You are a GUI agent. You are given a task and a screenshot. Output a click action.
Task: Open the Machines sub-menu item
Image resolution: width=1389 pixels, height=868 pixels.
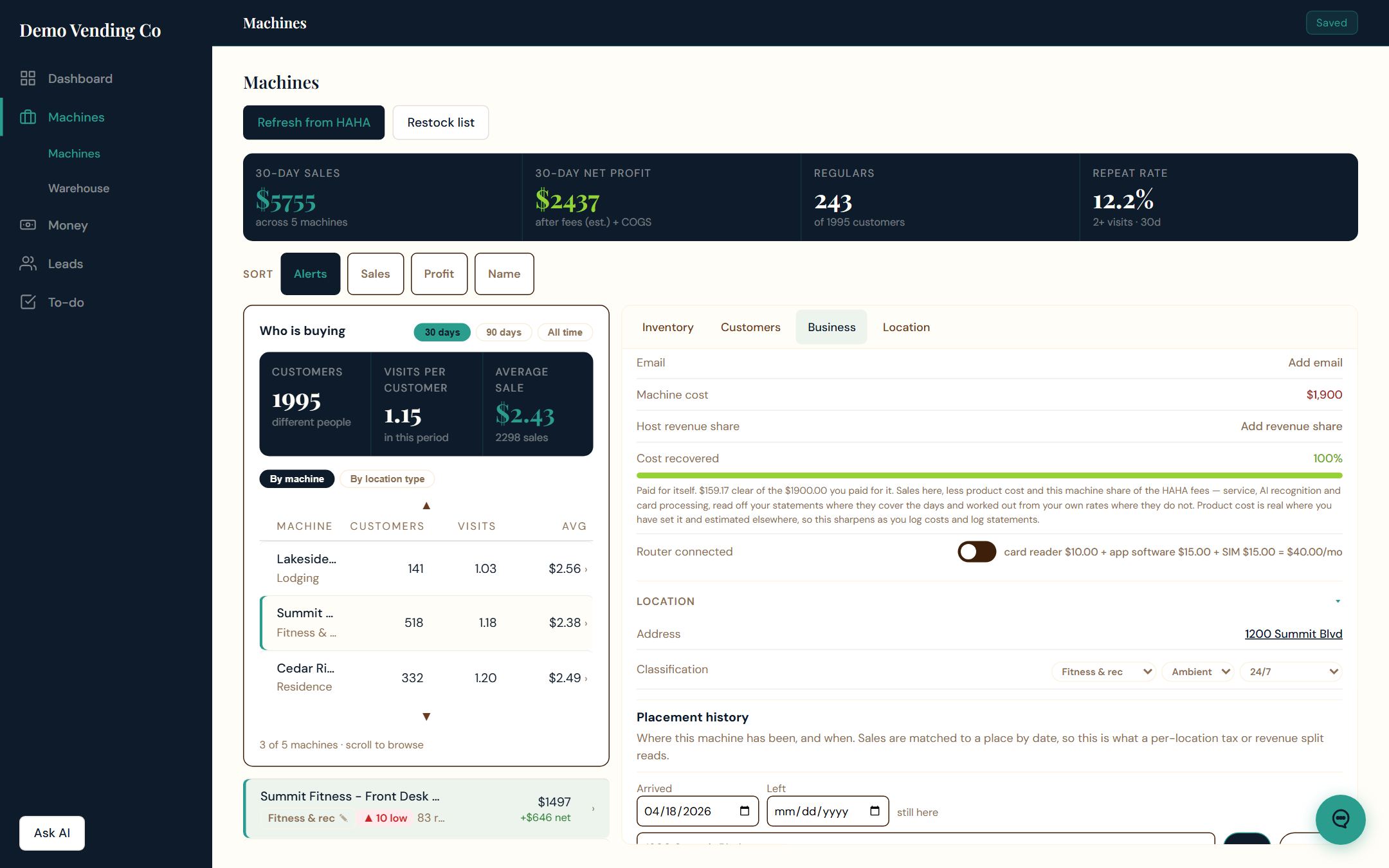pos(74,154)
